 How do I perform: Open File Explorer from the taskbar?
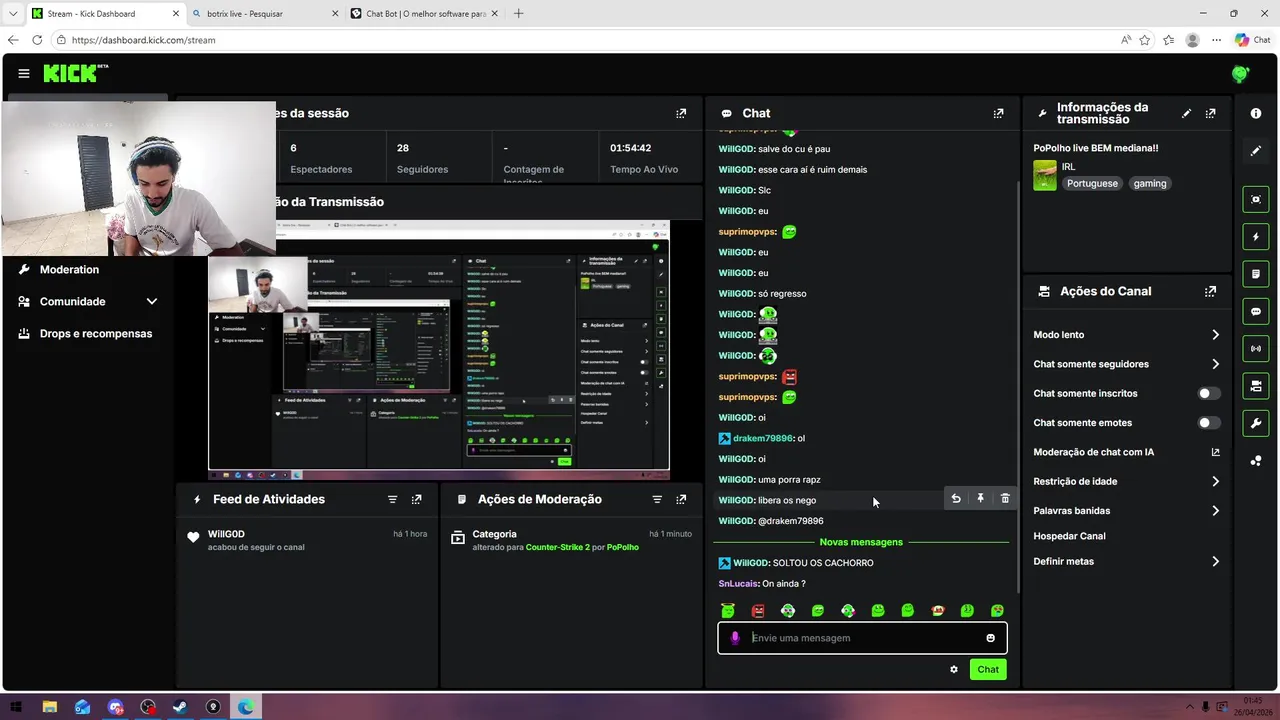coord(50,707)
